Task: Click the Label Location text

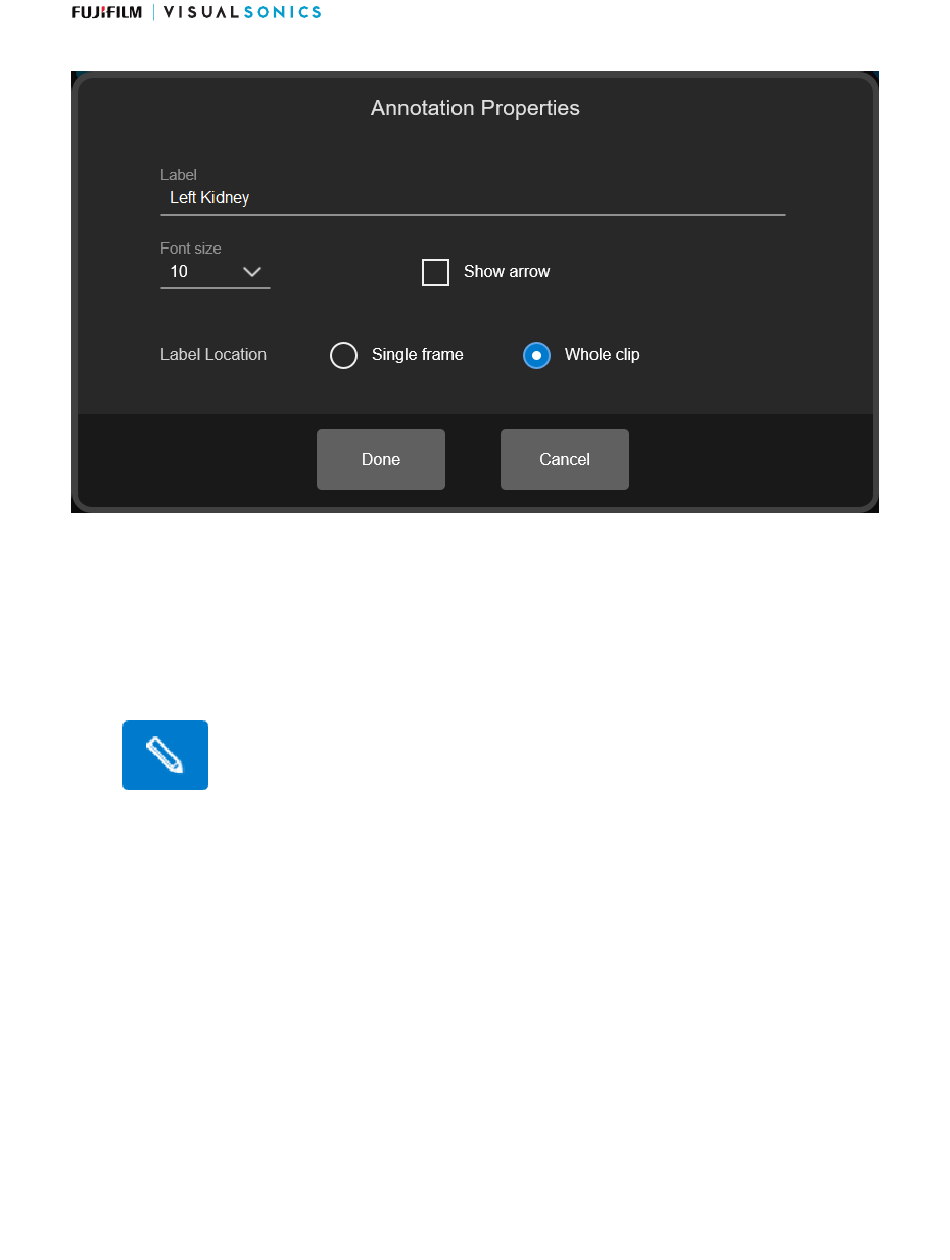Action: pyautogui.click(x=213, y=355)
